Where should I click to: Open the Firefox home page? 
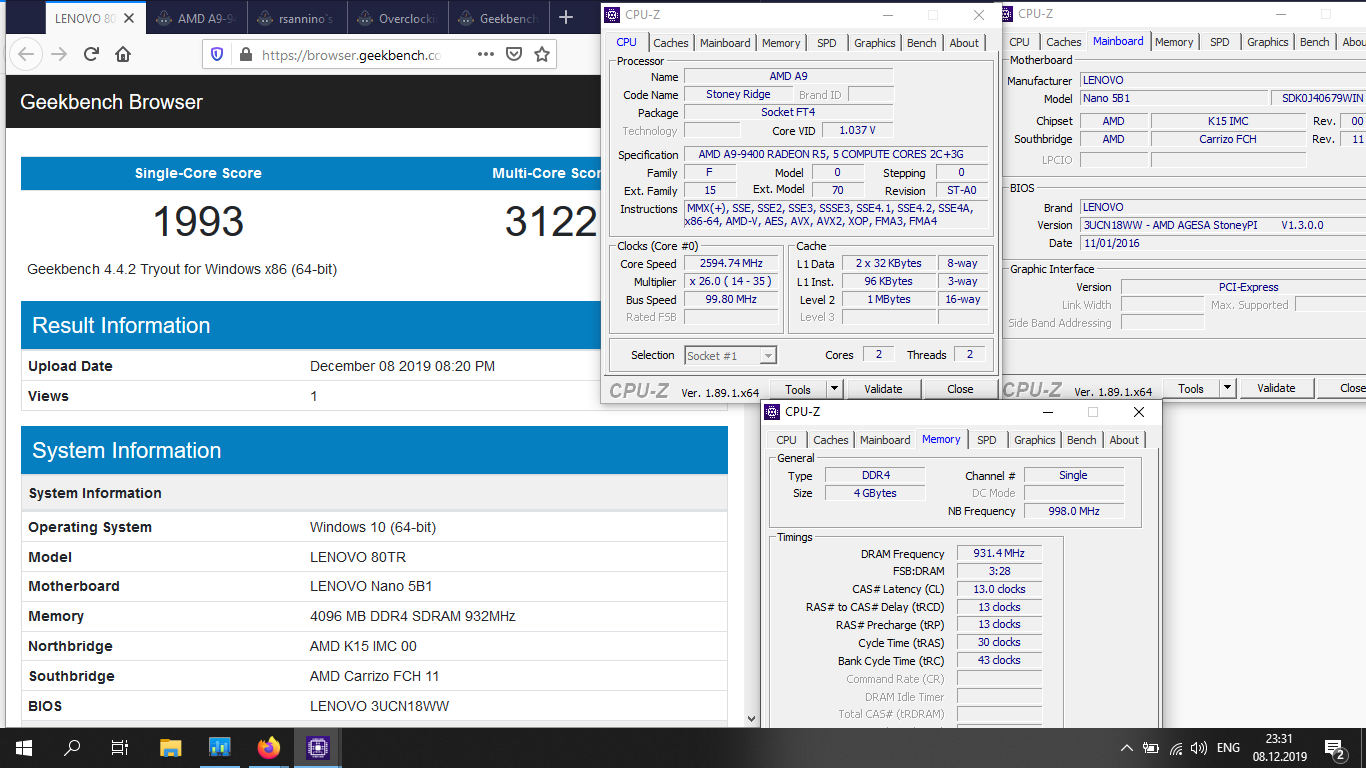point(123,54)
